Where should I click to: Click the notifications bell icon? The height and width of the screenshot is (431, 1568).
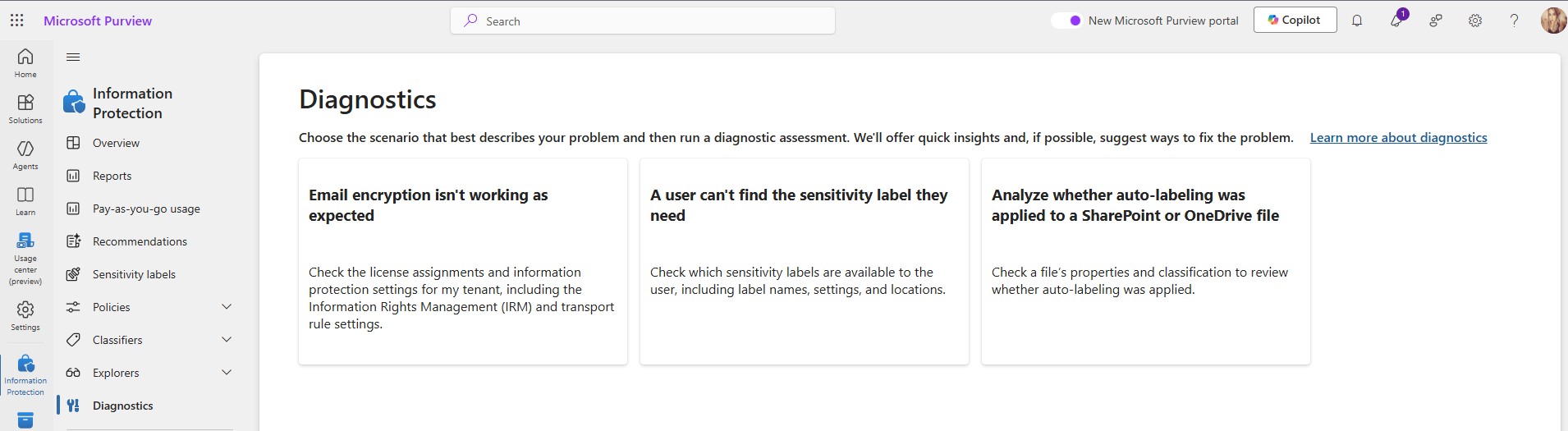coord(1357,21)
